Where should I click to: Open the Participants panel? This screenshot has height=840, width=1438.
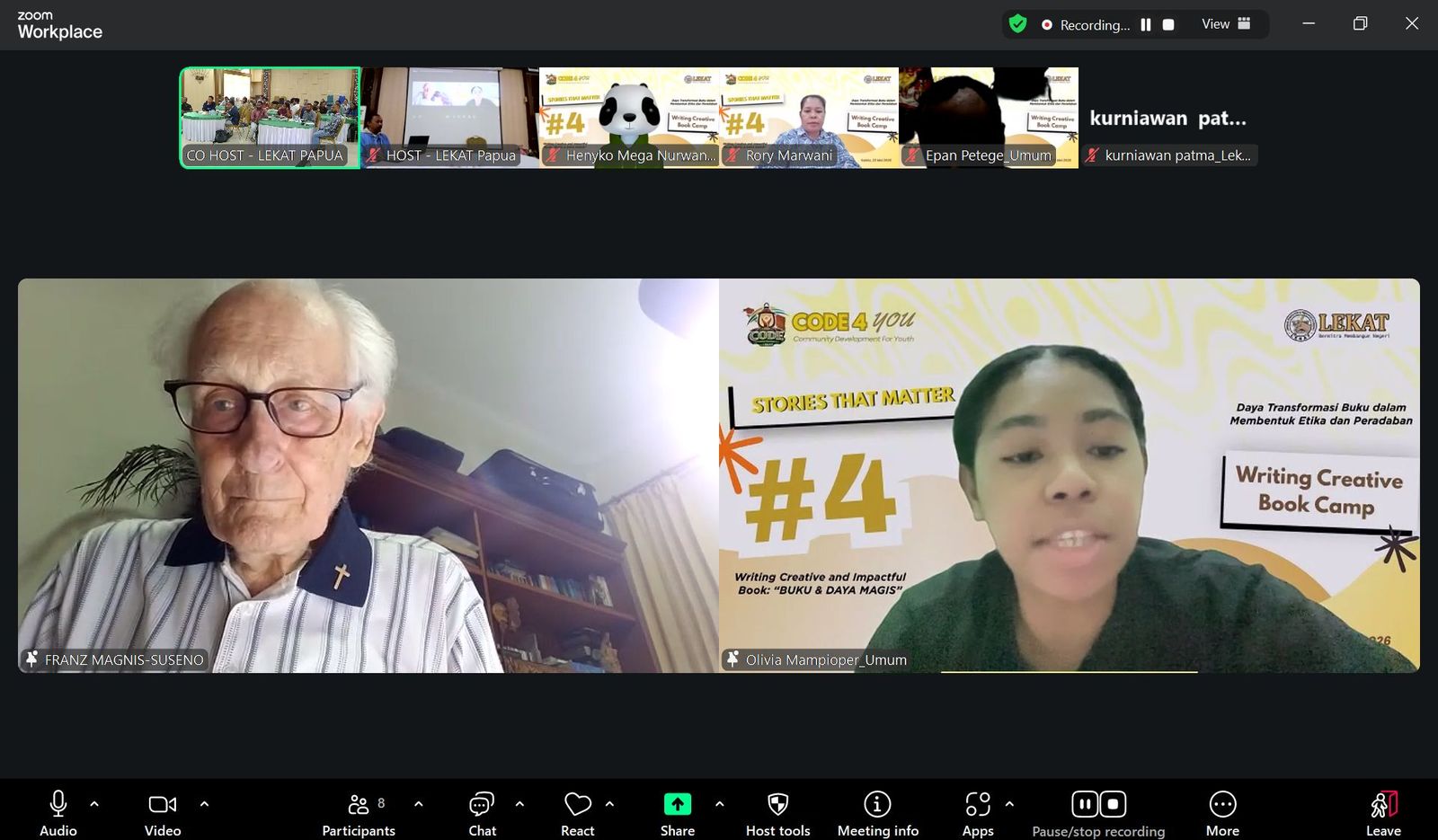(359, 814)
